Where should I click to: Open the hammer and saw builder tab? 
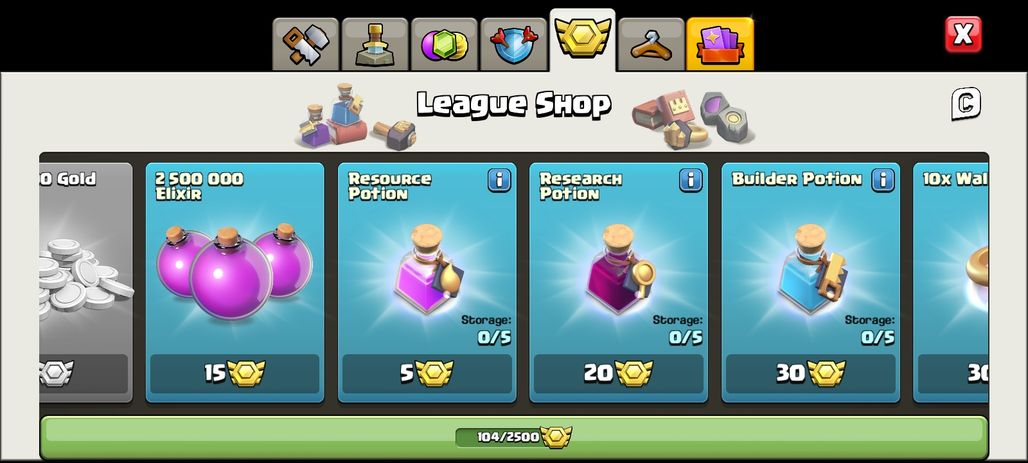(x=306, y=44)
